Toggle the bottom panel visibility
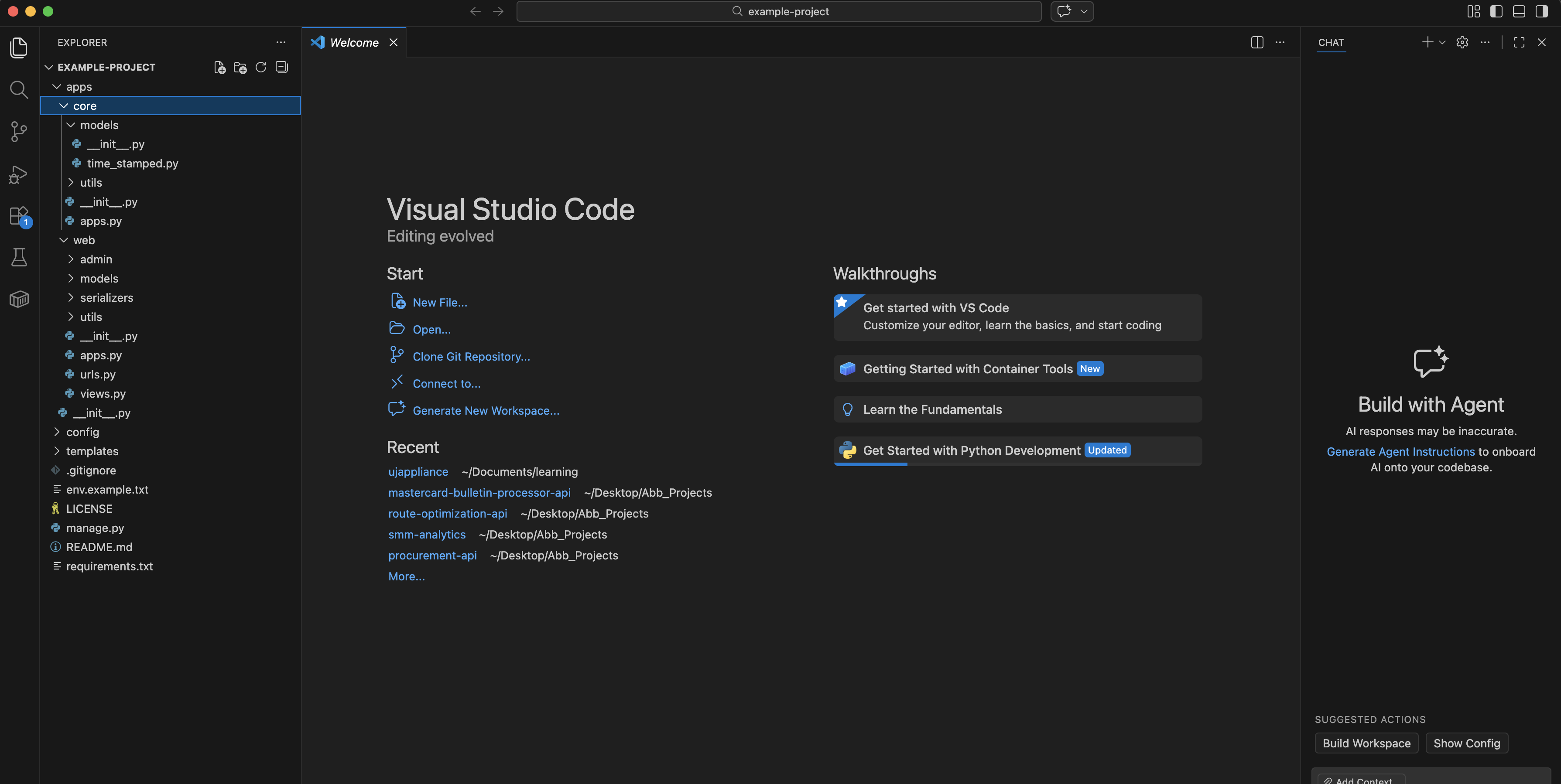This screenshot has height=784, width=1561. pos(1519,11)
